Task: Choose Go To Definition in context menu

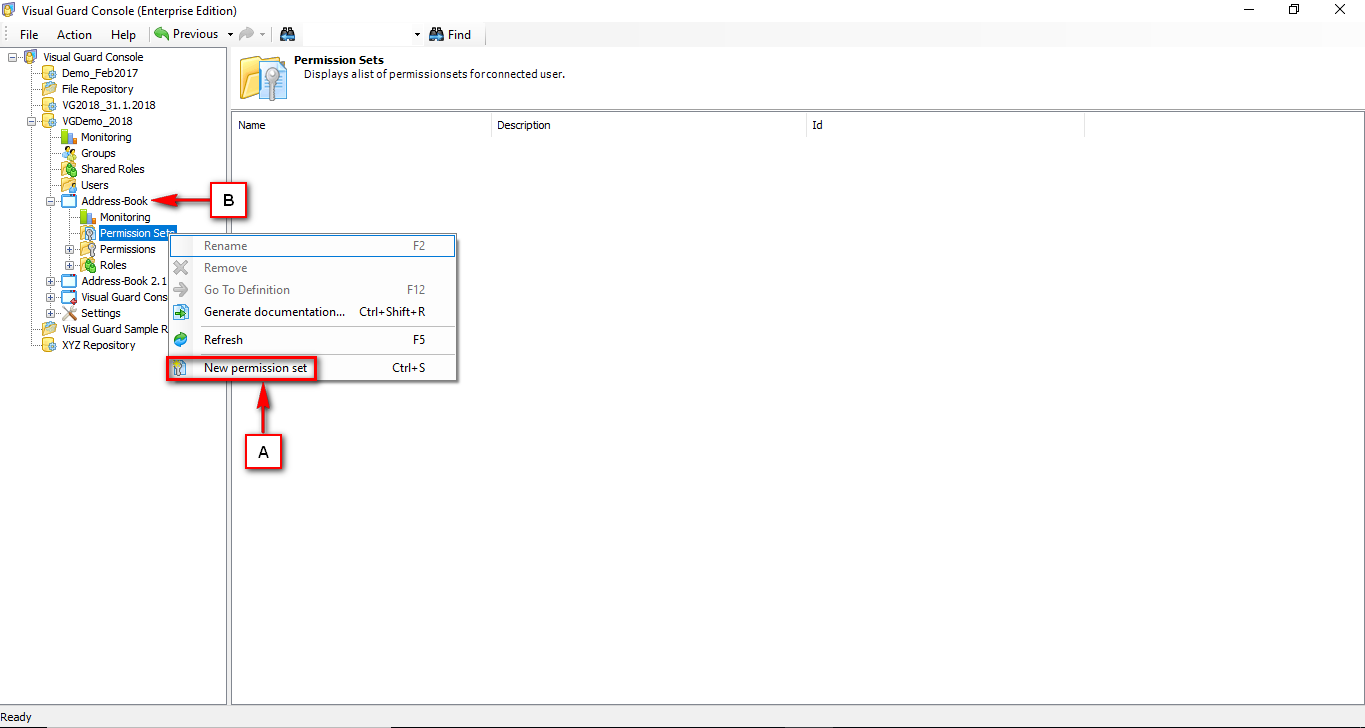Action: pyautogui.click(x=312, y=290)
